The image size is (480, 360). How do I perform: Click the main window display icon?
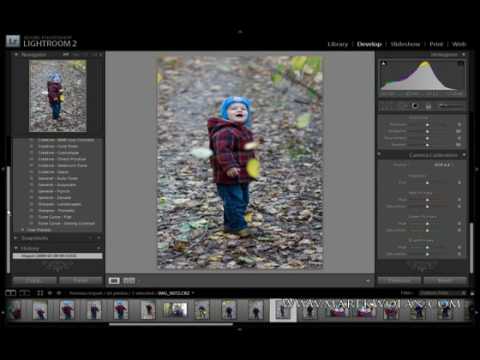11,293
